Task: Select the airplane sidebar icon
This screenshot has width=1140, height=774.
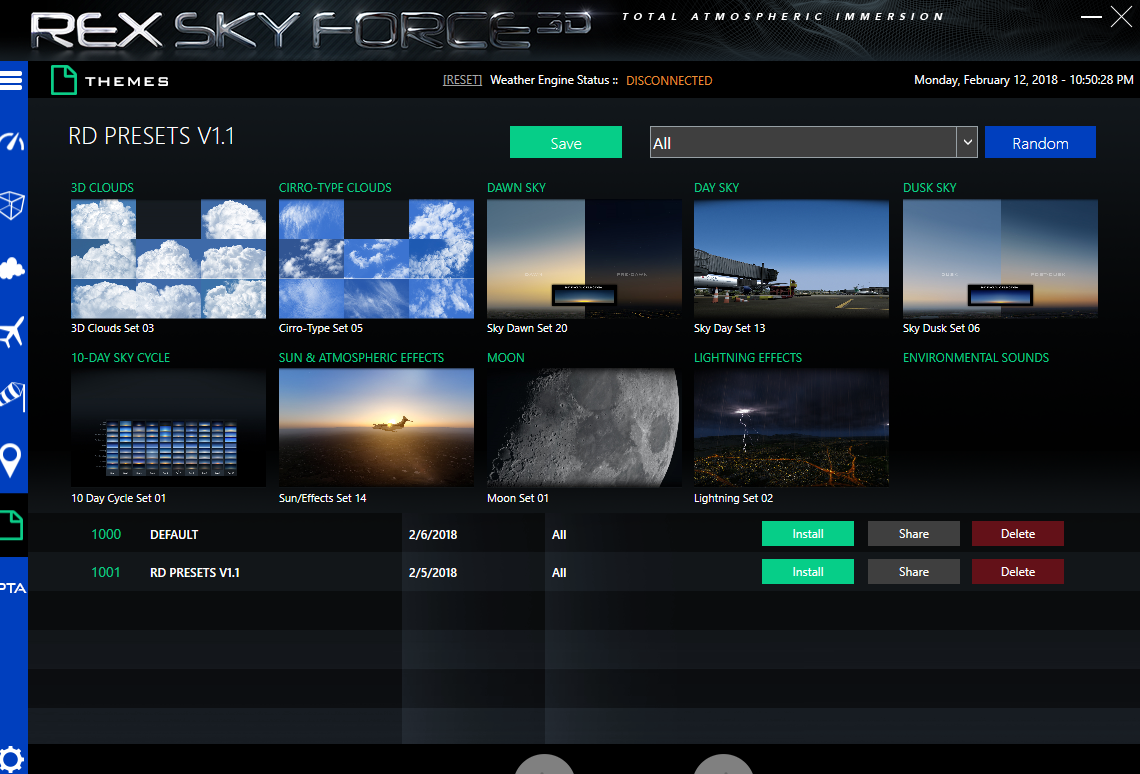Action: (12, 332)
